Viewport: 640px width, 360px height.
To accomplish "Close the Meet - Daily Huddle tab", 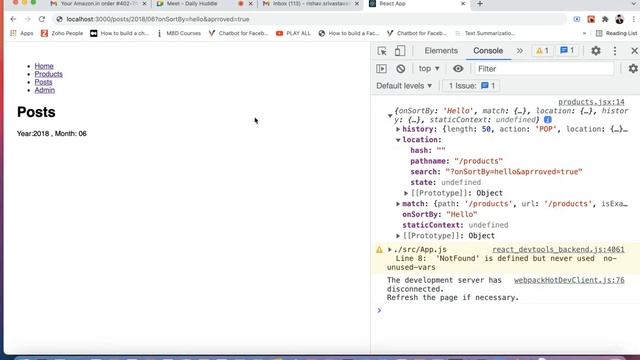I will pos(251,4).
